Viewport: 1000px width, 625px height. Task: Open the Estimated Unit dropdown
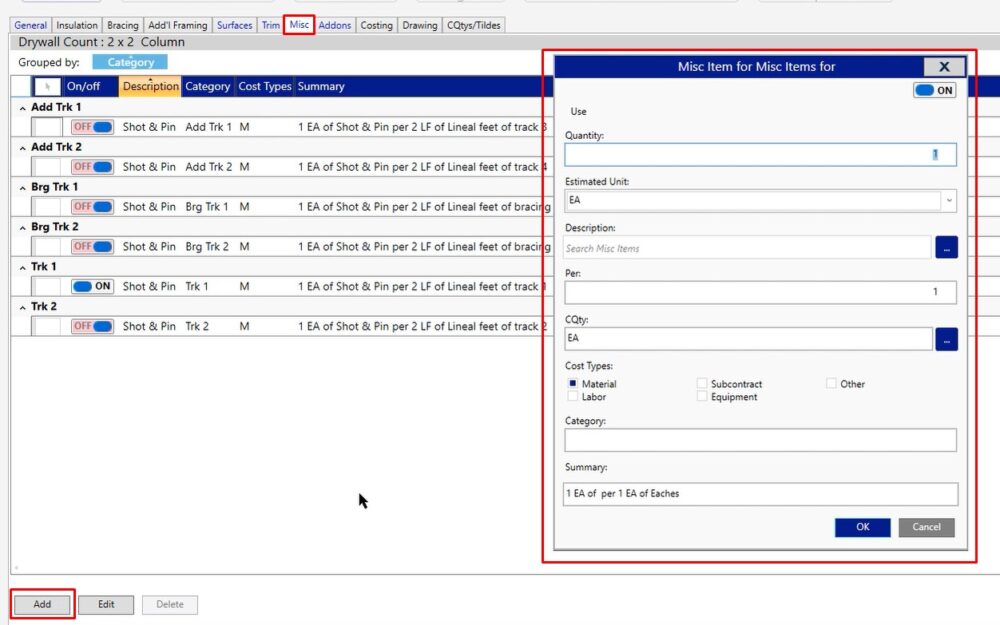pos(948,201)
